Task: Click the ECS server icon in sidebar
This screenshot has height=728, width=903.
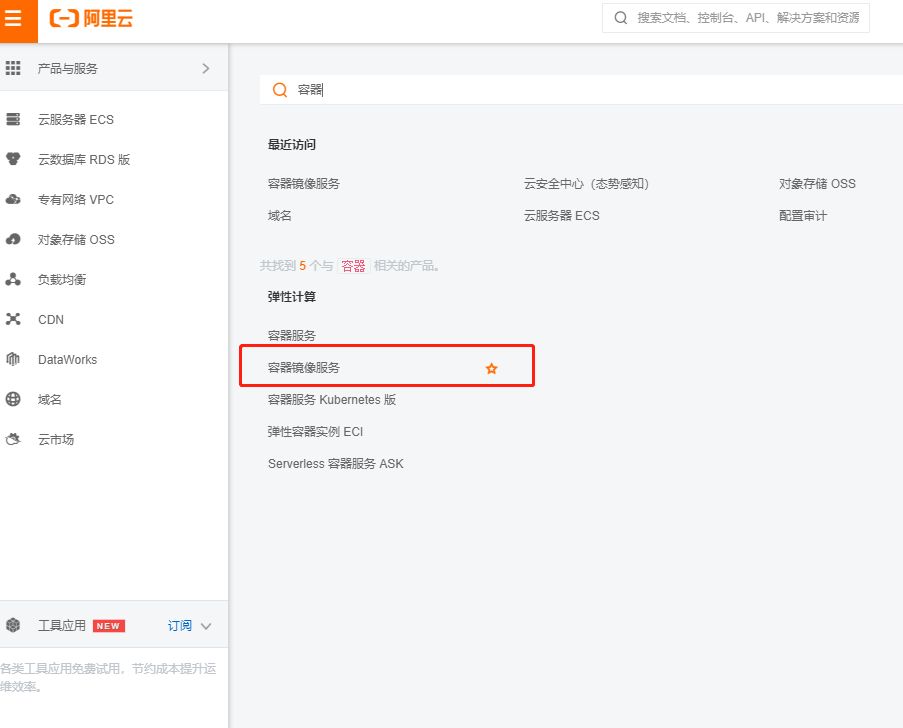Action: 13,119
